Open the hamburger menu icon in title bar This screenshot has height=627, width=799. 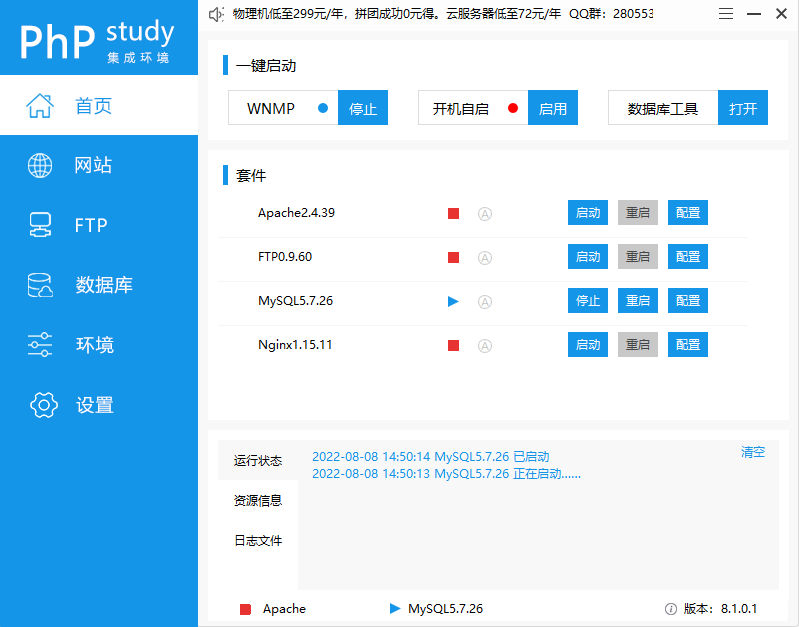726,14
